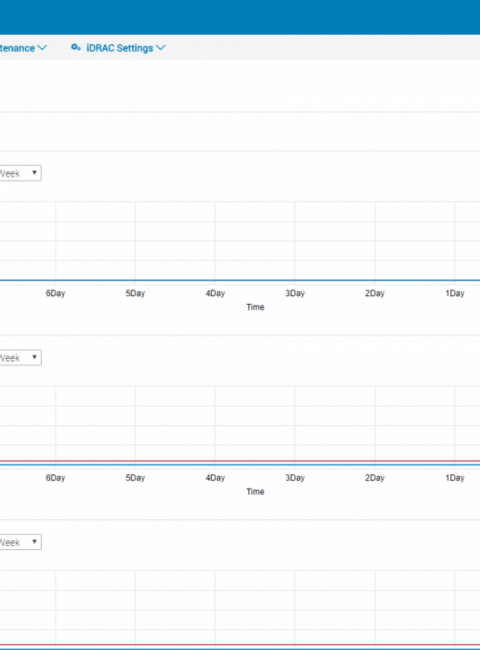This screenshot has height=650, width=480.
Task: Click the 4Day label on the middle chart
Action: tap(215, 478)
